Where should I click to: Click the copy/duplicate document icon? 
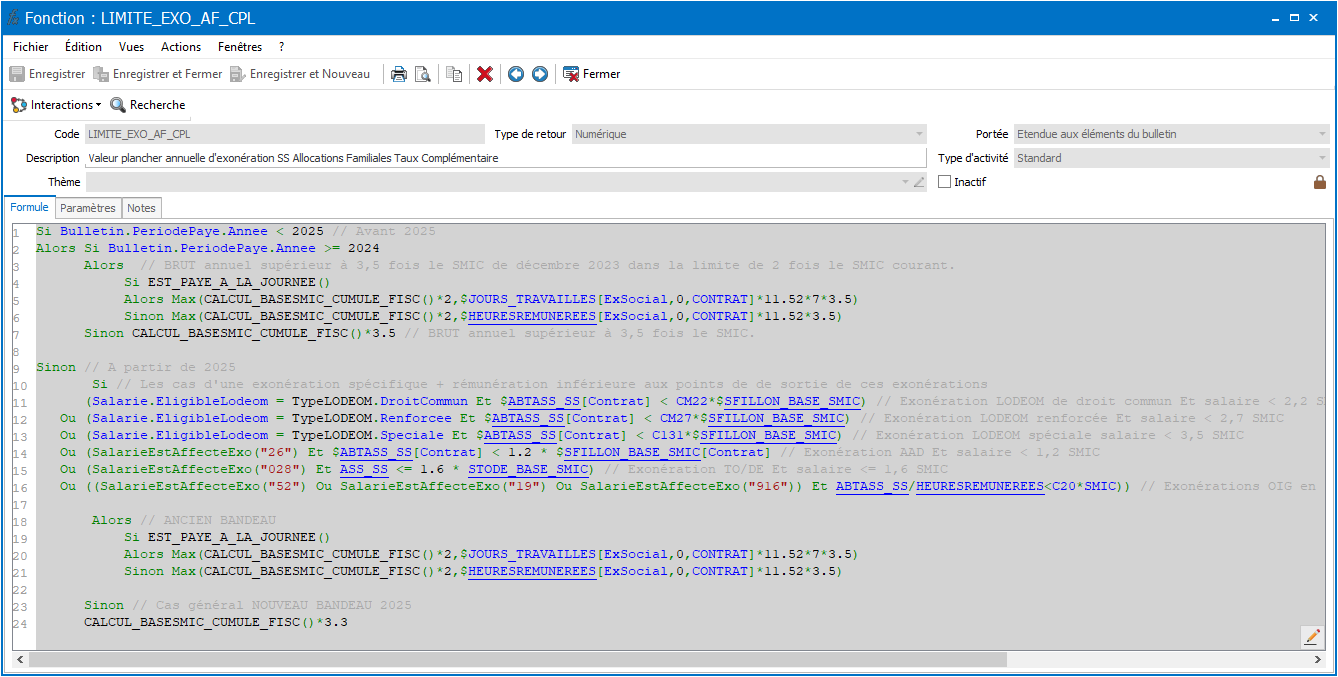point(454,74)
